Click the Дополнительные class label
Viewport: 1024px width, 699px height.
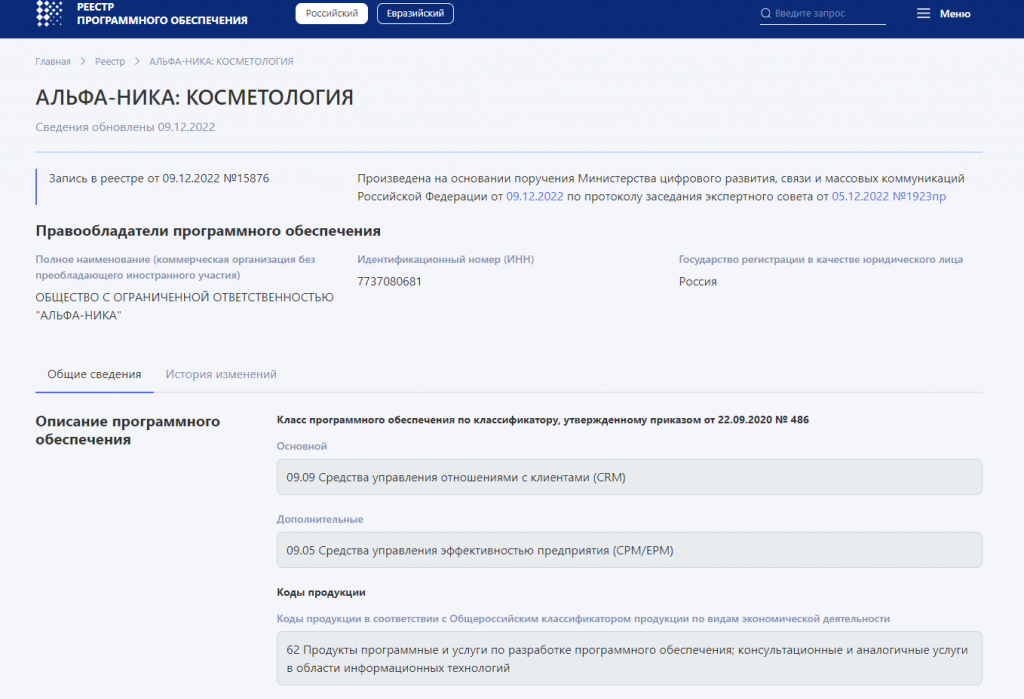(x=320, y=519)
